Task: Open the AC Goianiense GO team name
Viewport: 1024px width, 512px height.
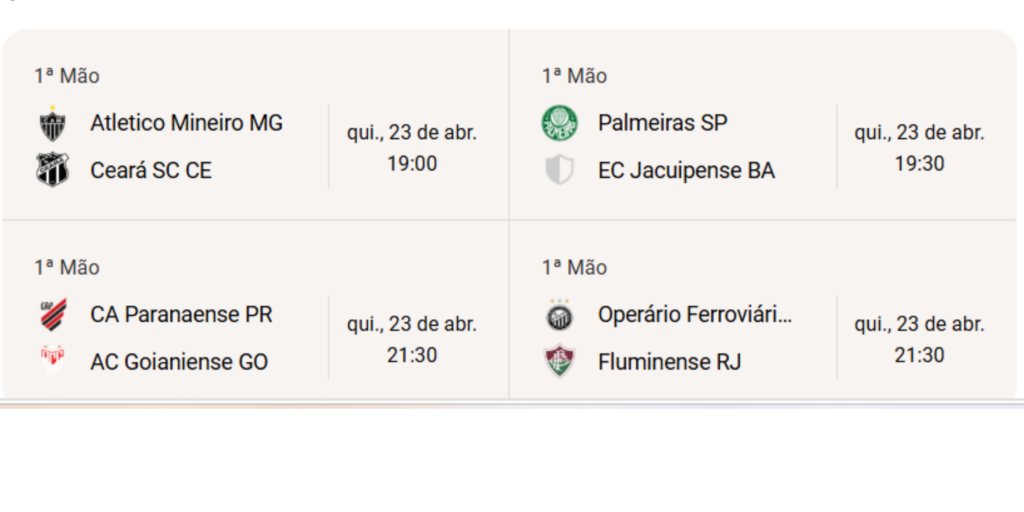Action: pyautogui.click(x=179, y=361)
